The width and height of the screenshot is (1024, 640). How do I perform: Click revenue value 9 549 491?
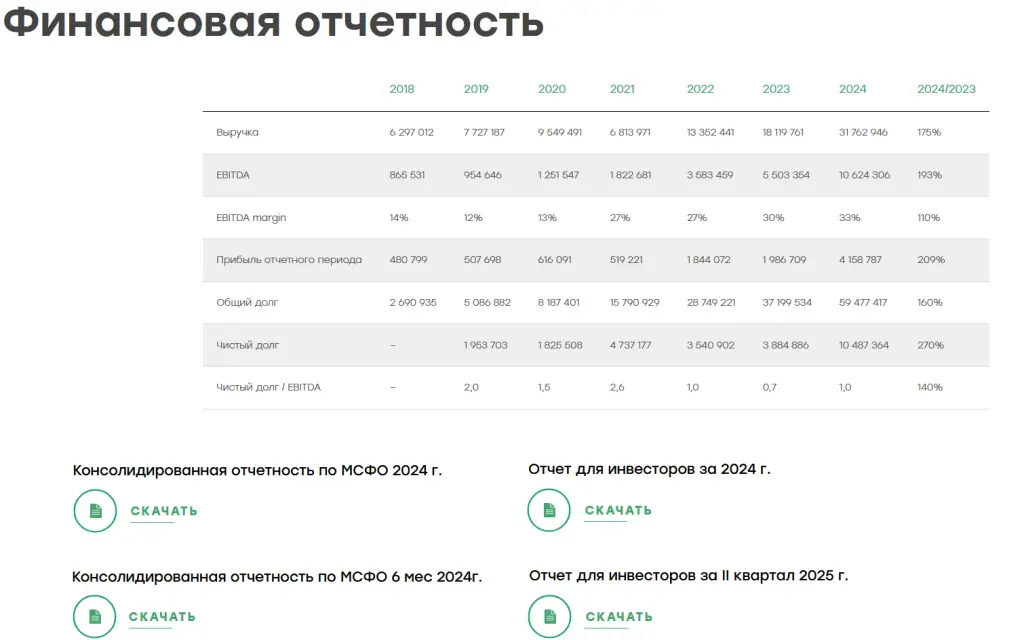560,132
